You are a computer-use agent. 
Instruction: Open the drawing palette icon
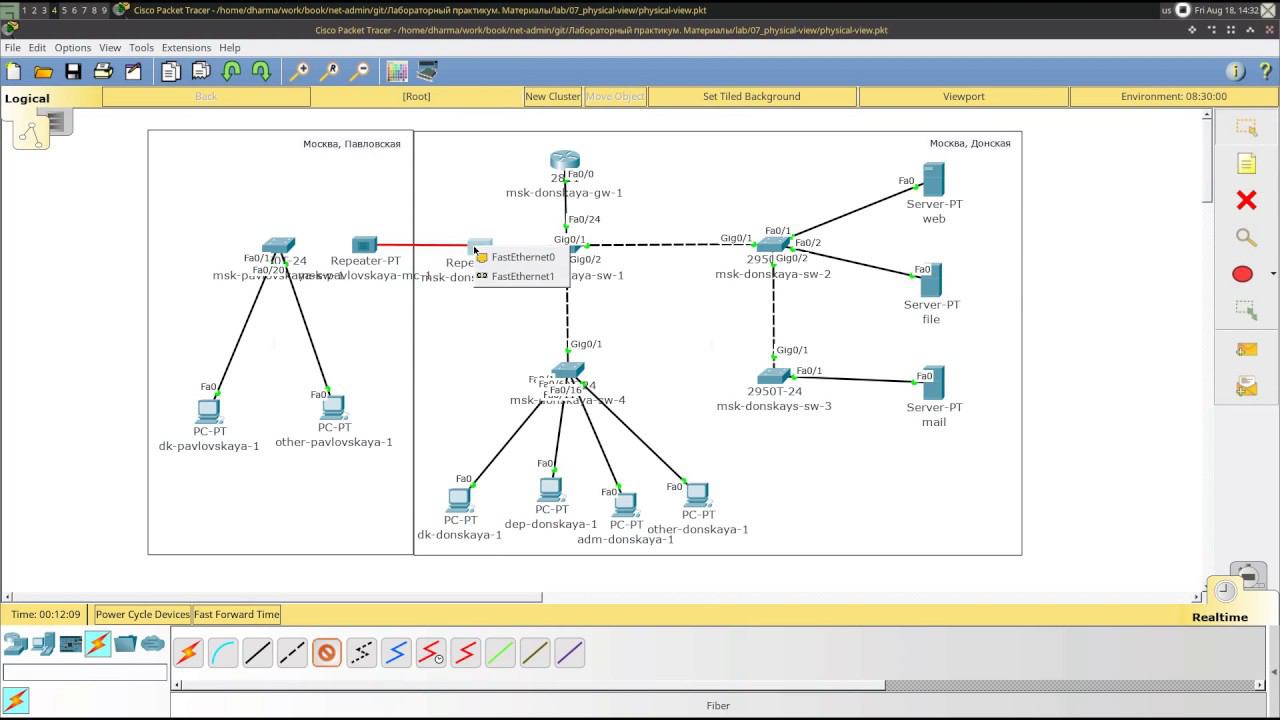point(397,71)
